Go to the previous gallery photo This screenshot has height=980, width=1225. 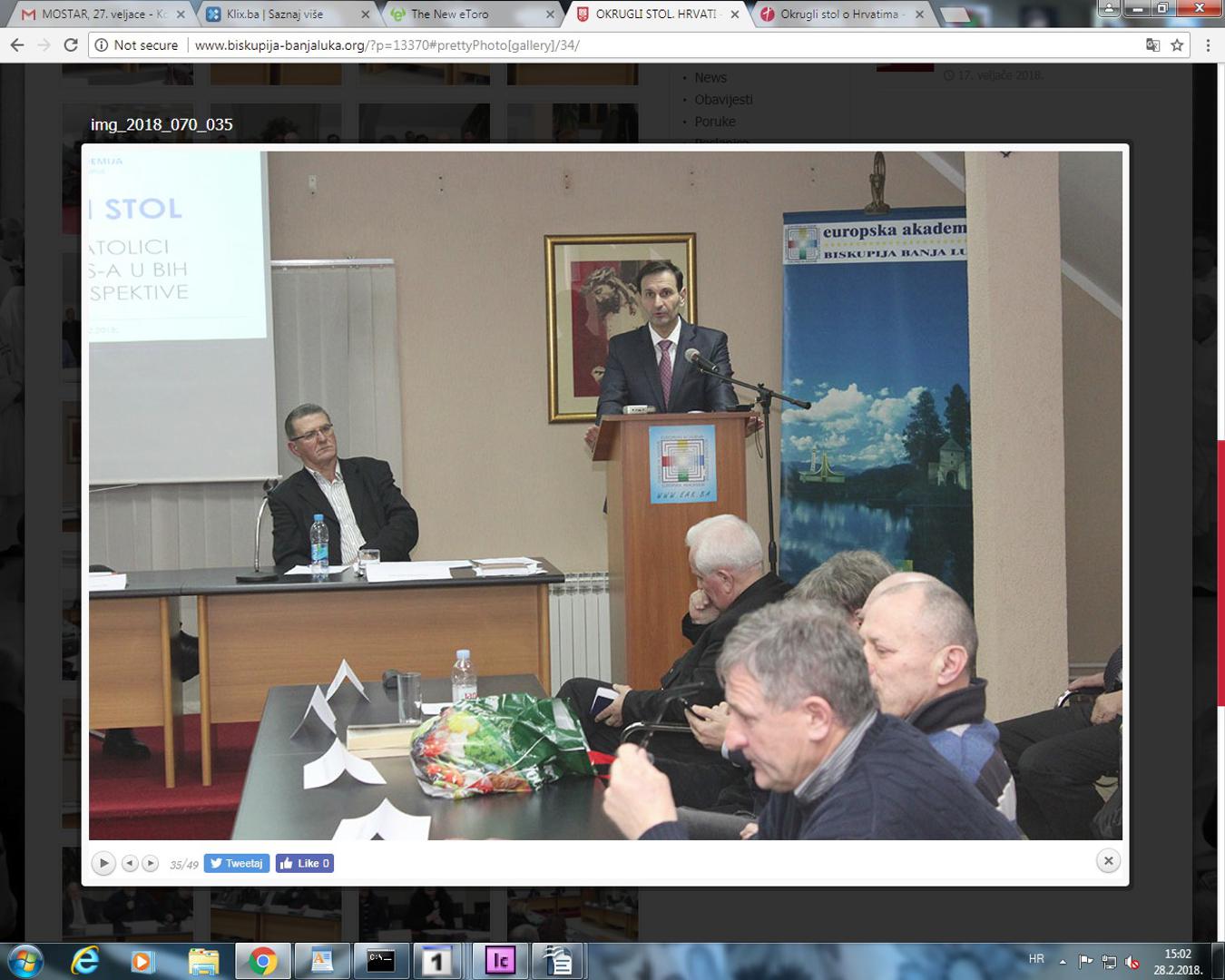tap(130, 863)
